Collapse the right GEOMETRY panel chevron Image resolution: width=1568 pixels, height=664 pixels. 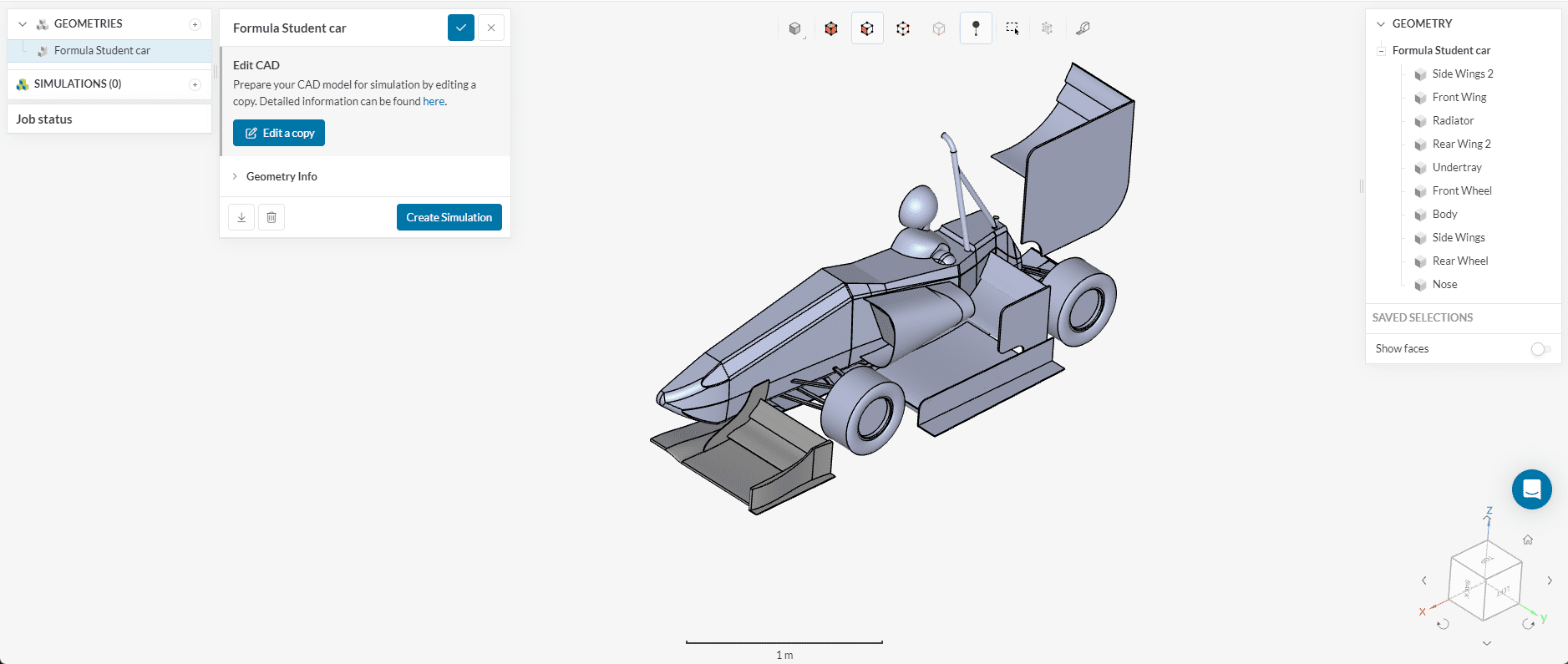pyautogui.click(x=1381, y=24)
